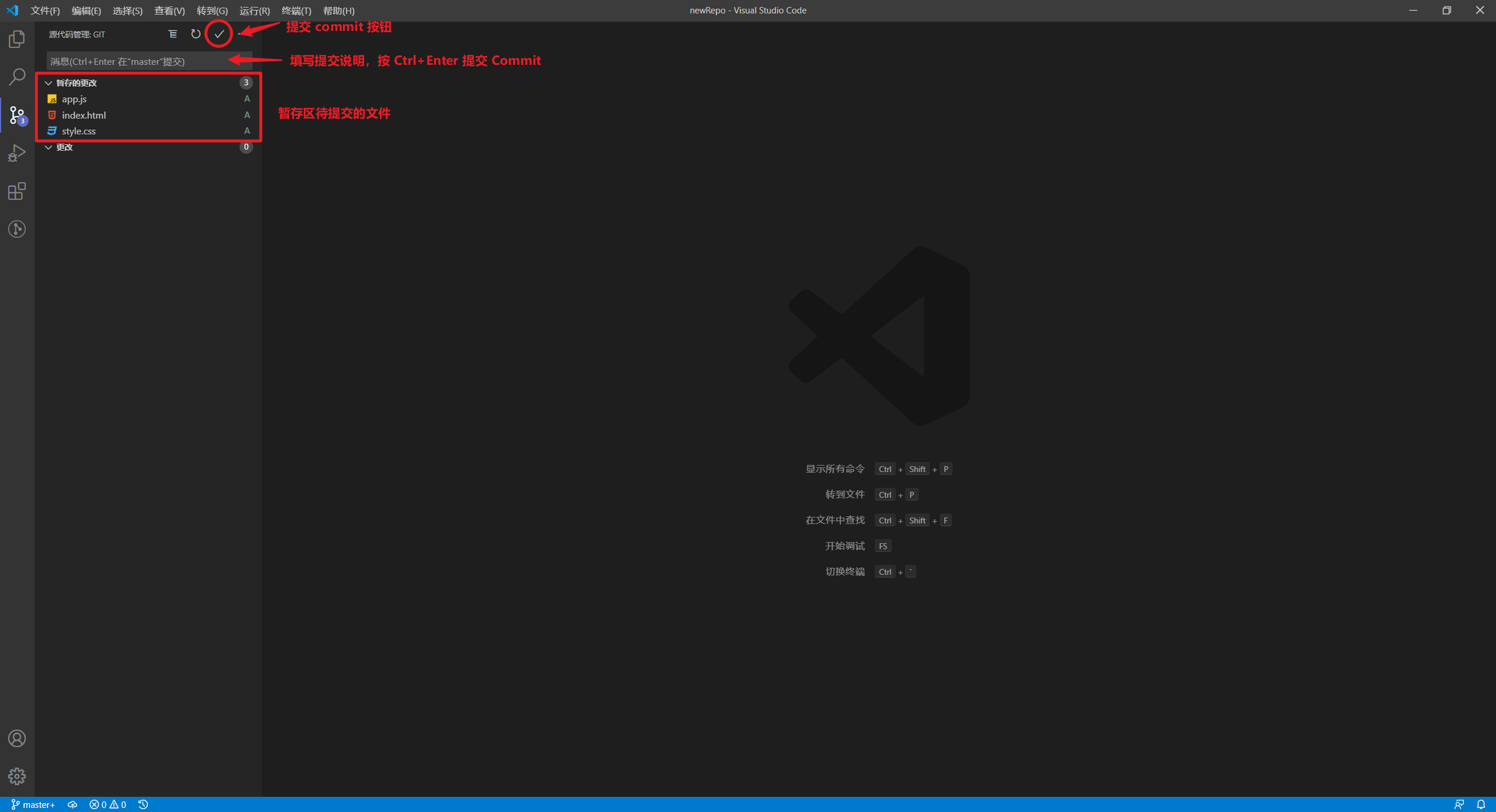Open the 运行(R) menu
The width and height of the screenshot is (1496, 812).
point(254,11)
